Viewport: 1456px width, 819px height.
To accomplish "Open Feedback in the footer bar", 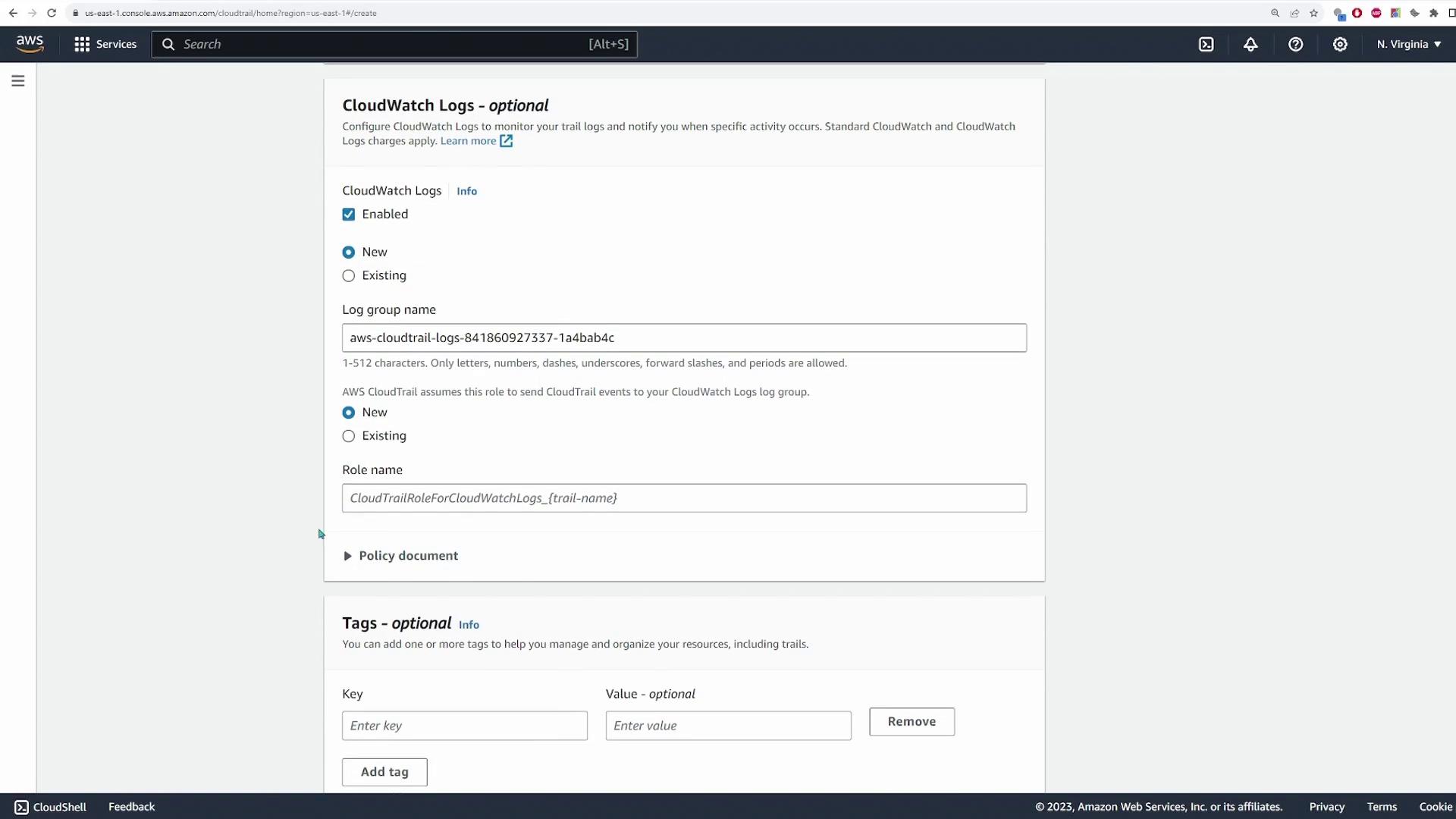I will 131,807.
